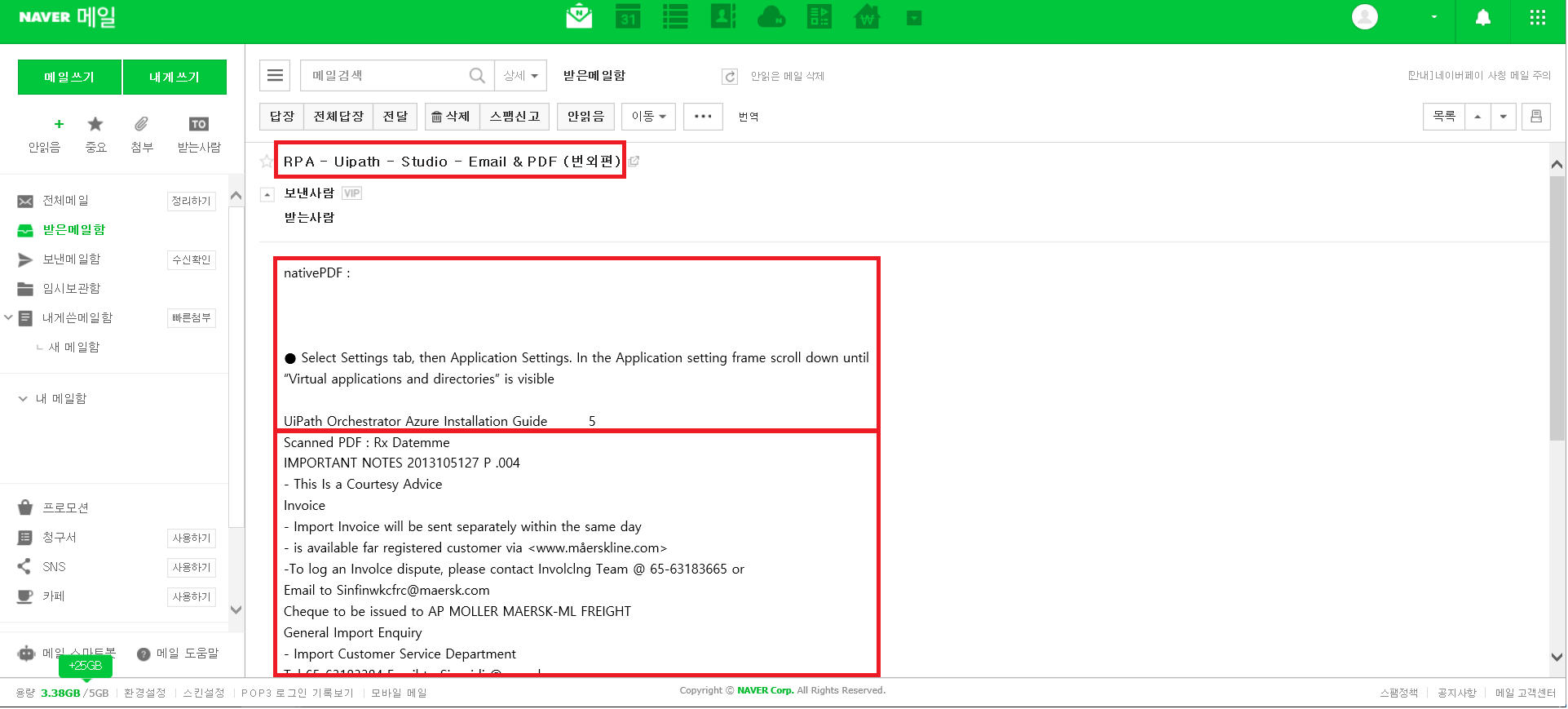Viewport: 1568px width, 709px height.
Task: Open the Calendar icon in top bar
Action: tap(628, 16)
